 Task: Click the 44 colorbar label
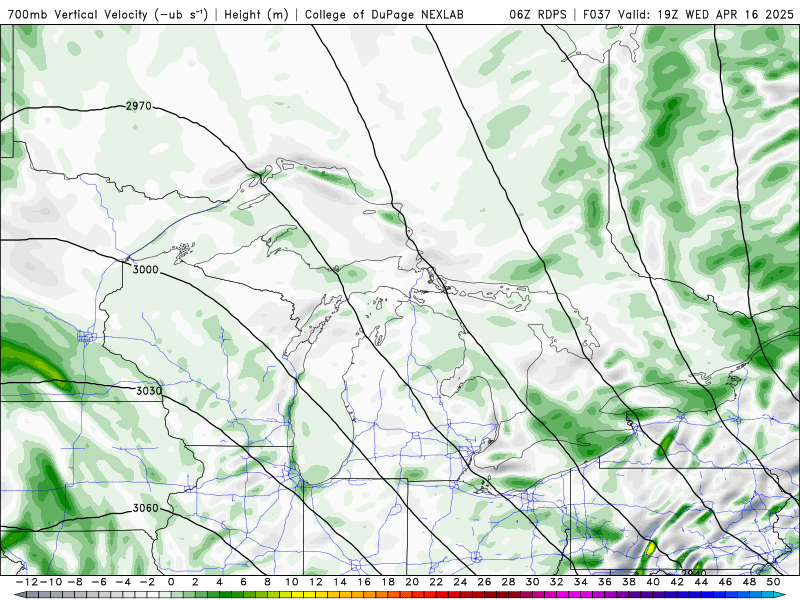click(702, 582)
